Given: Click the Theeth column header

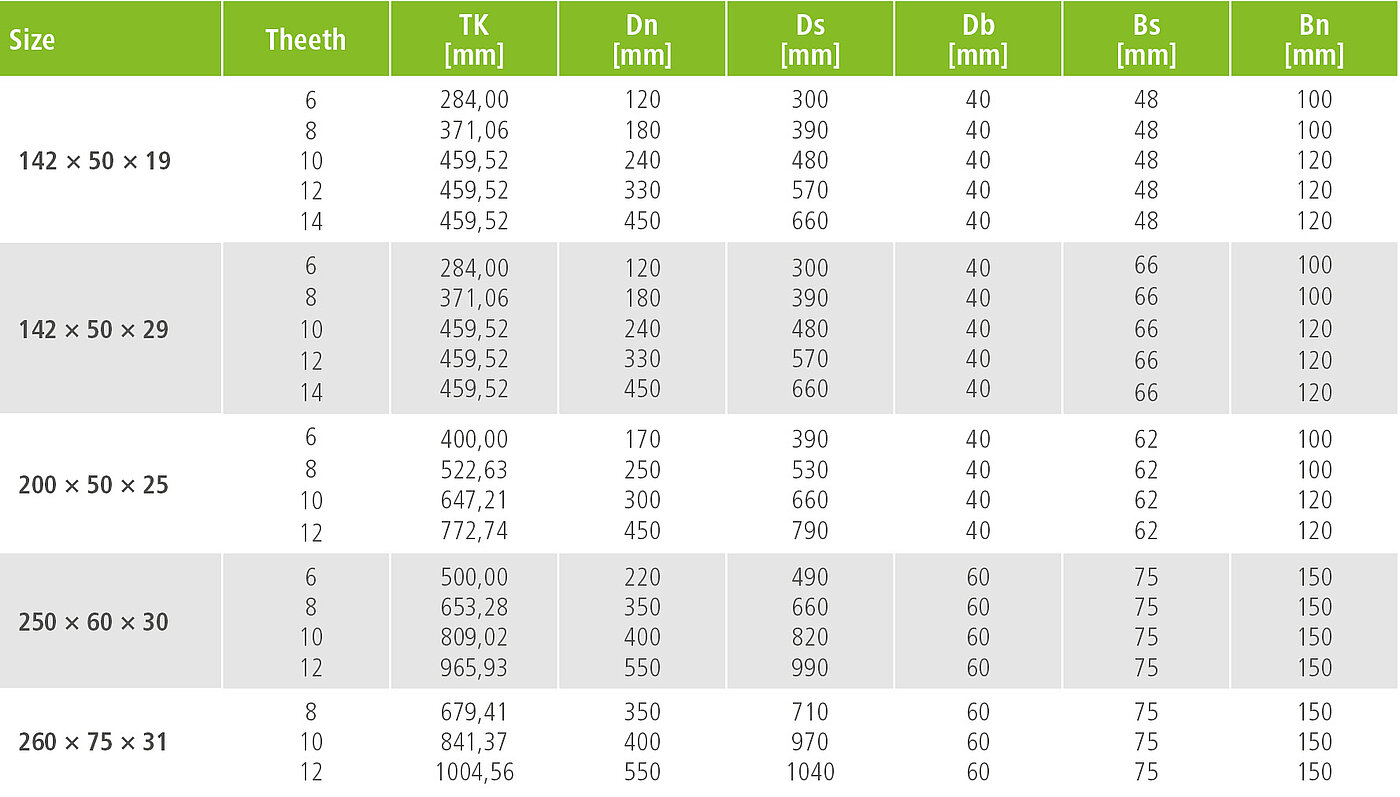Looking at the screenshot, I should (305, 40).
